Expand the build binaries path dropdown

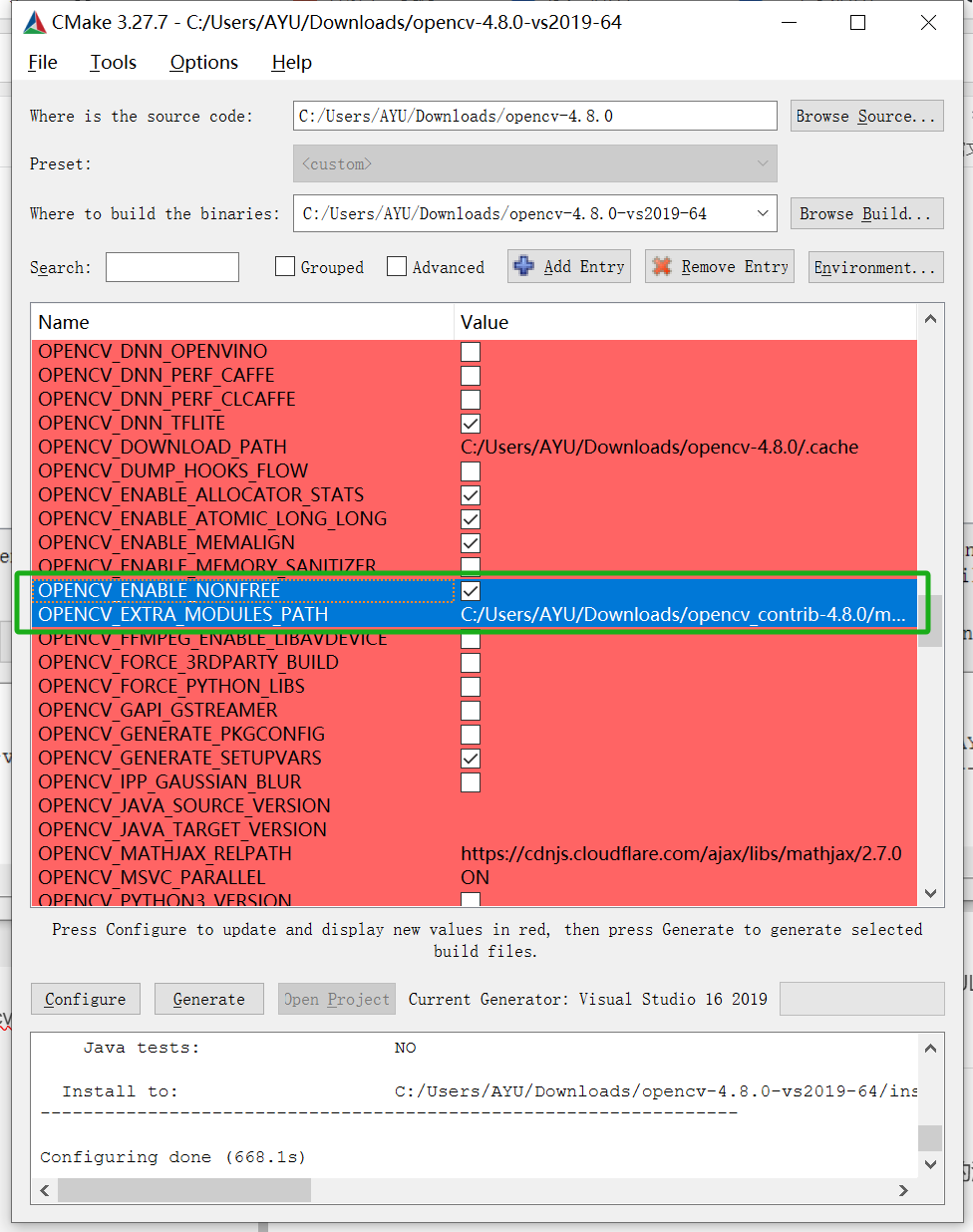point(763,213)
